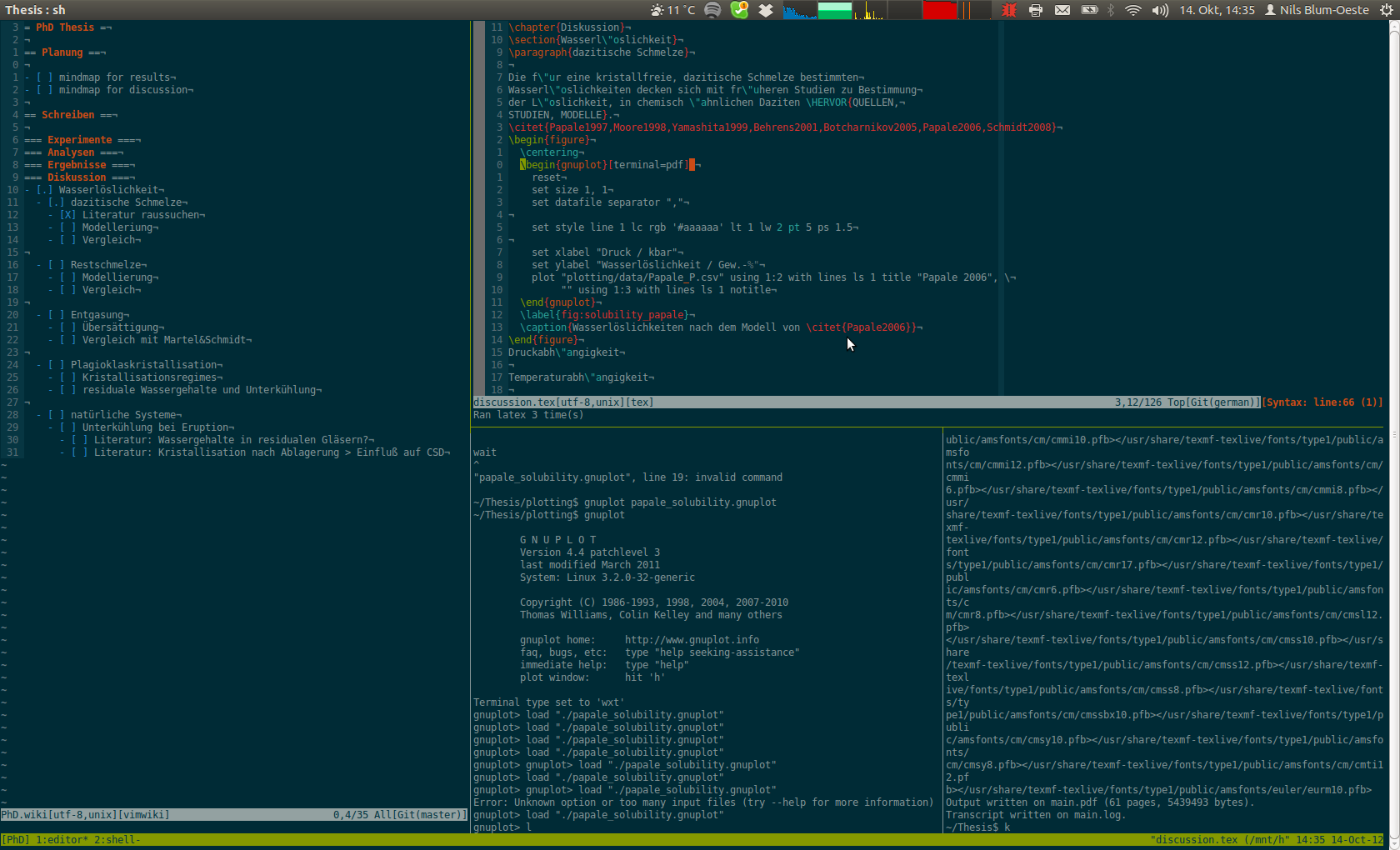Open the green chat notification indicator

point(739,10)
